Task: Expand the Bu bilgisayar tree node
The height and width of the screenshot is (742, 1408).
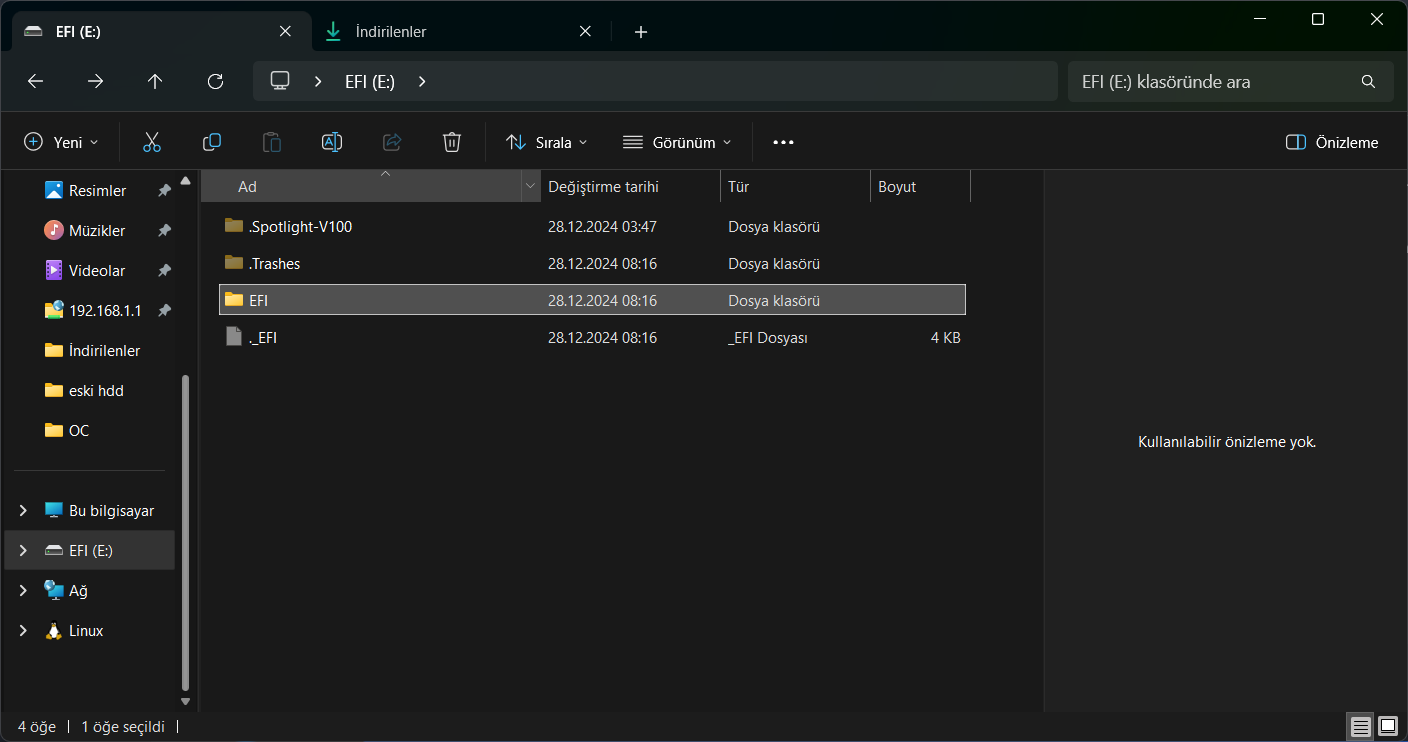Action: pos(23,511)
